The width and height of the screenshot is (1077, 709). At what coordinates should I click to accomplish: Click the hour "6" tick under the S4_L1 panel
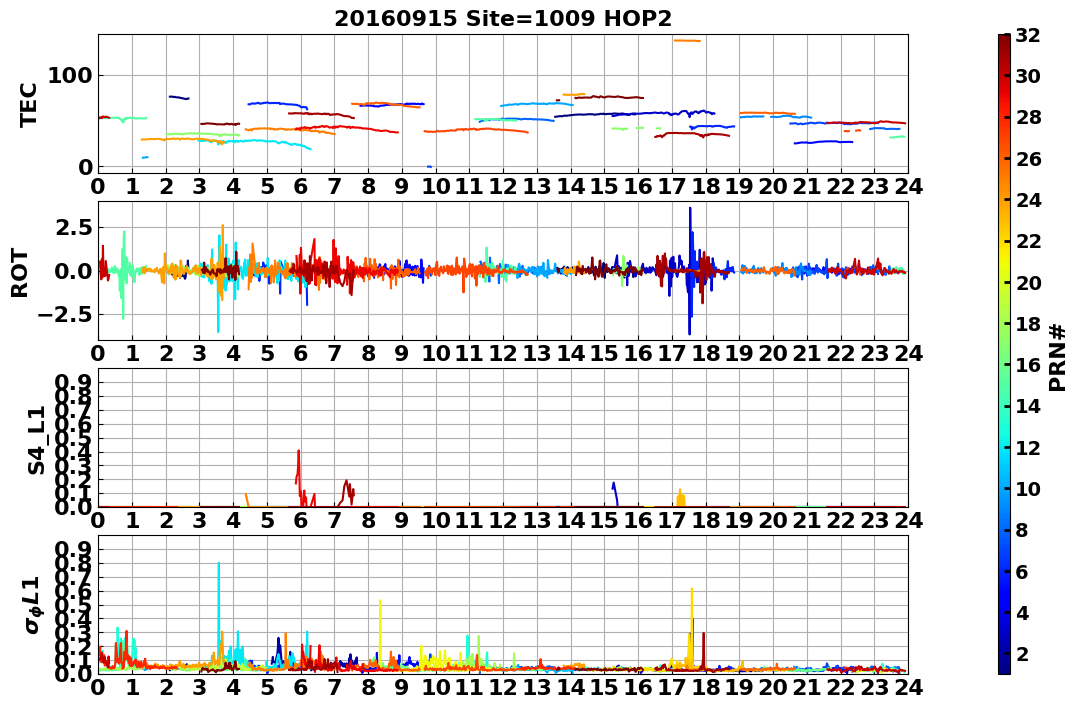click(x=301, y=520)
